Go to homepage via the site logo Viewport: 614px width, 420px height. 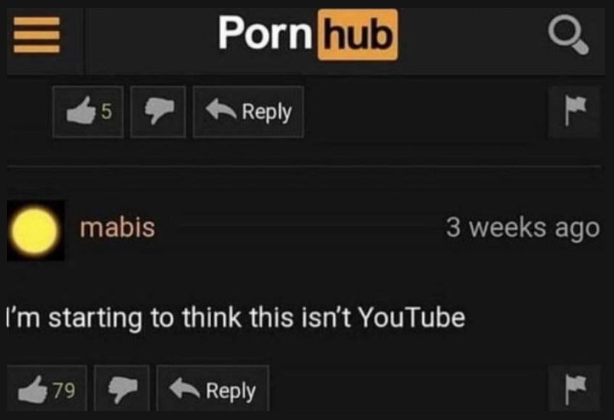[x=308, y=34]
